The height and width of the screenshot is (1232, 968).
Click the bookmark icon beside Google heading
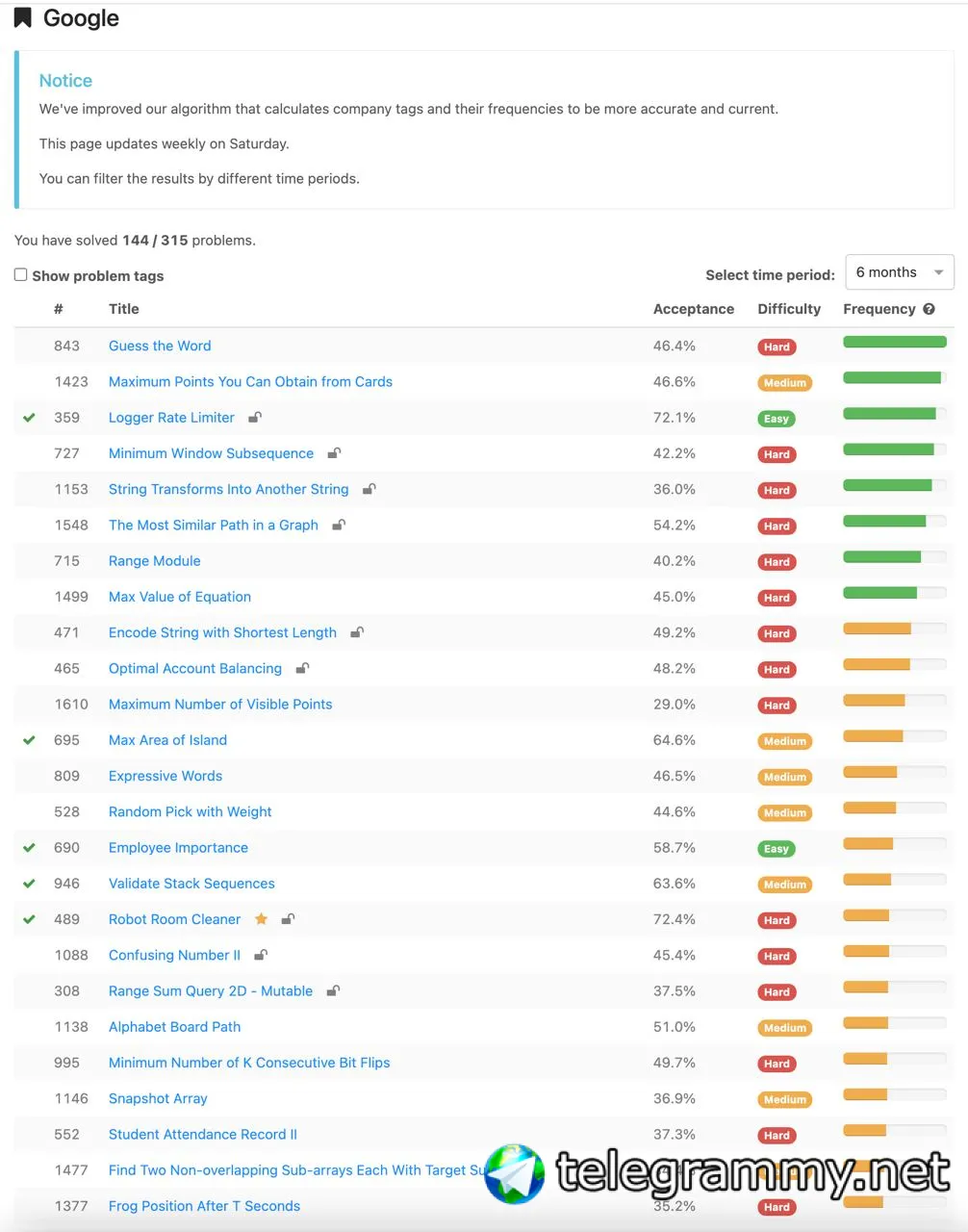tap(23, 18)
